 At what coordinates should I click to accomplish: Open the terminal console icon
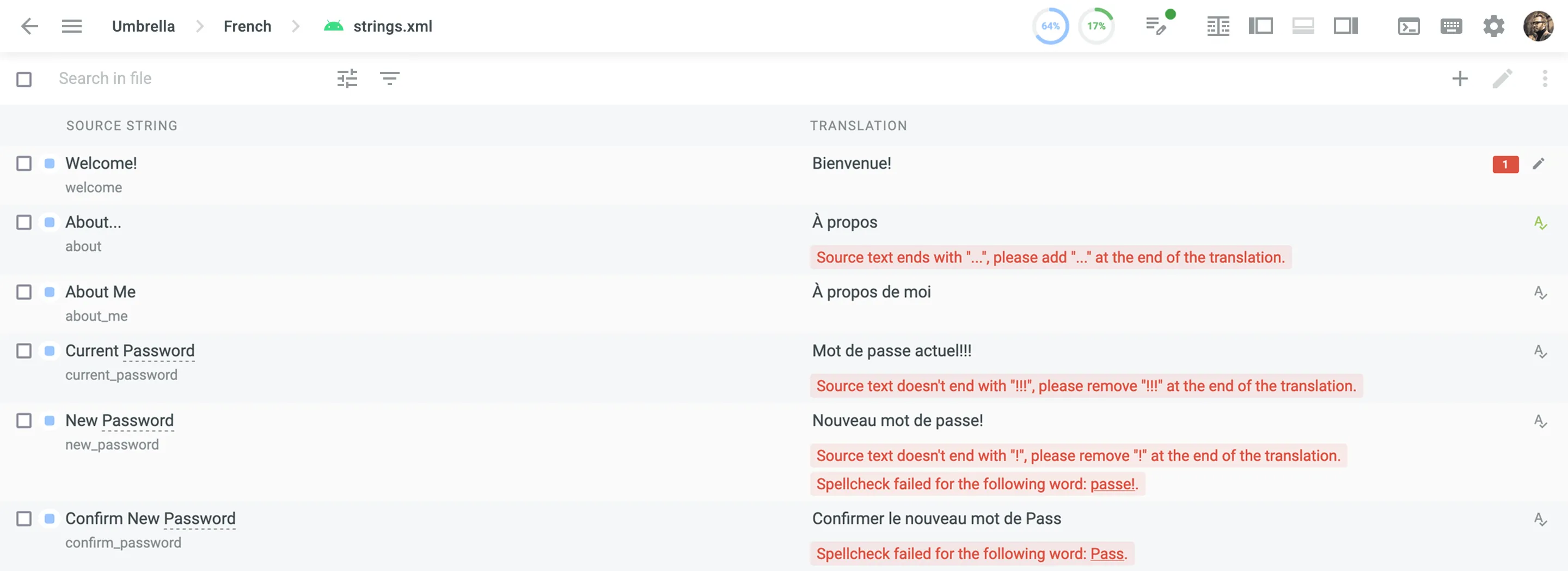click(1408, 26)
